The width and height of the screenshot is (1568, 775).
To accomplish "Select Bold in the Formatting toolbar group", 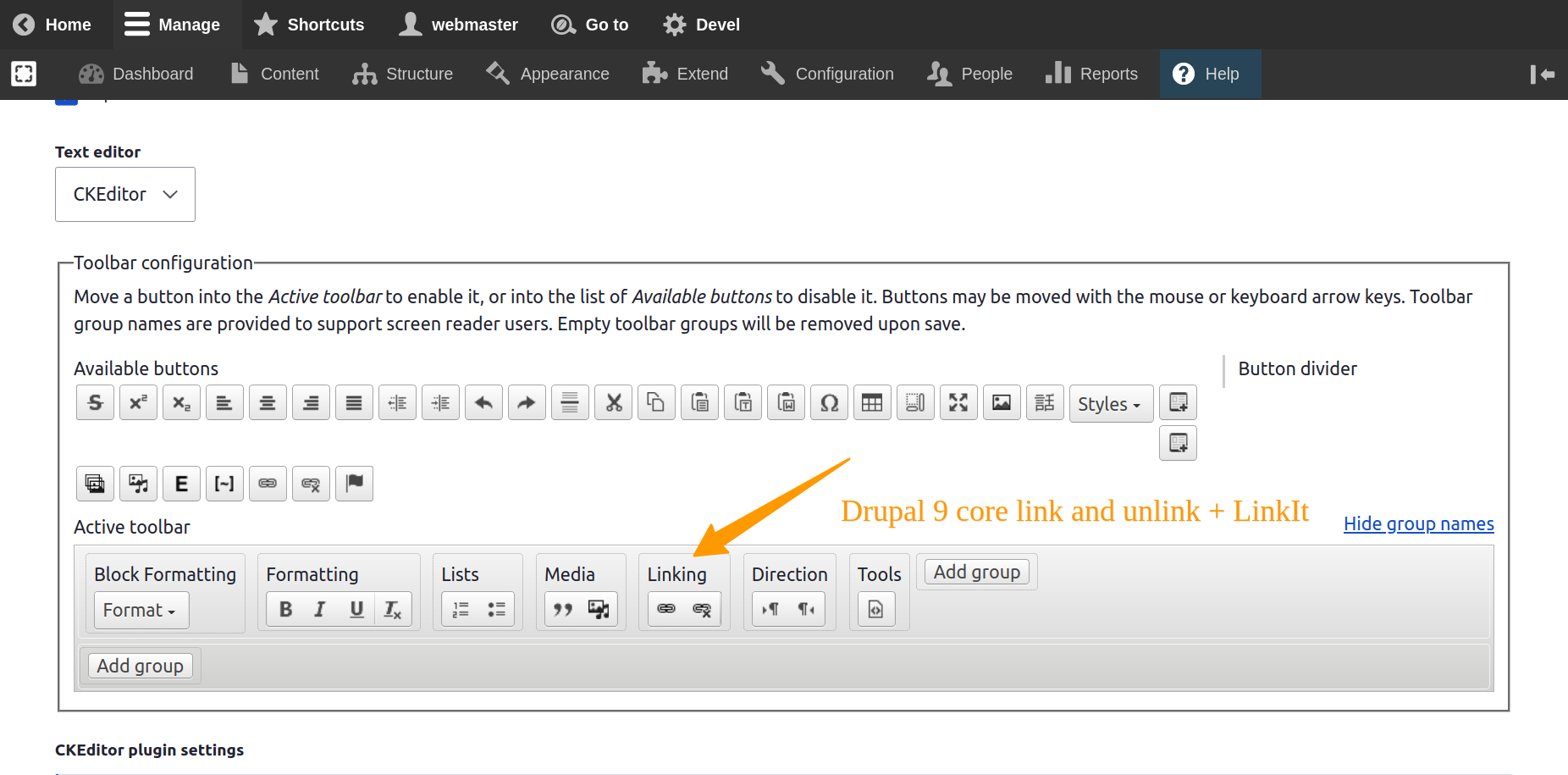I will (x=285, y=608).
